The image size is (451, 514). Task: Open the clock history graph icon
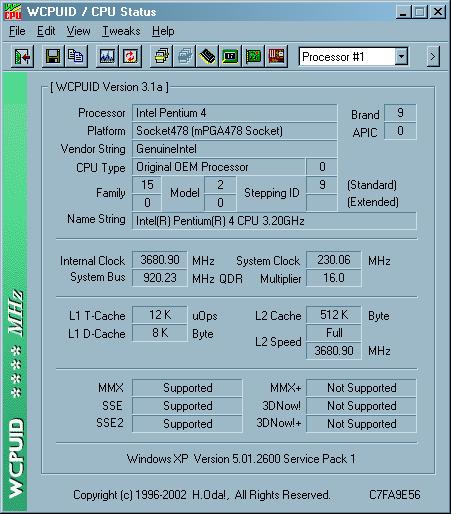(107, 57)
